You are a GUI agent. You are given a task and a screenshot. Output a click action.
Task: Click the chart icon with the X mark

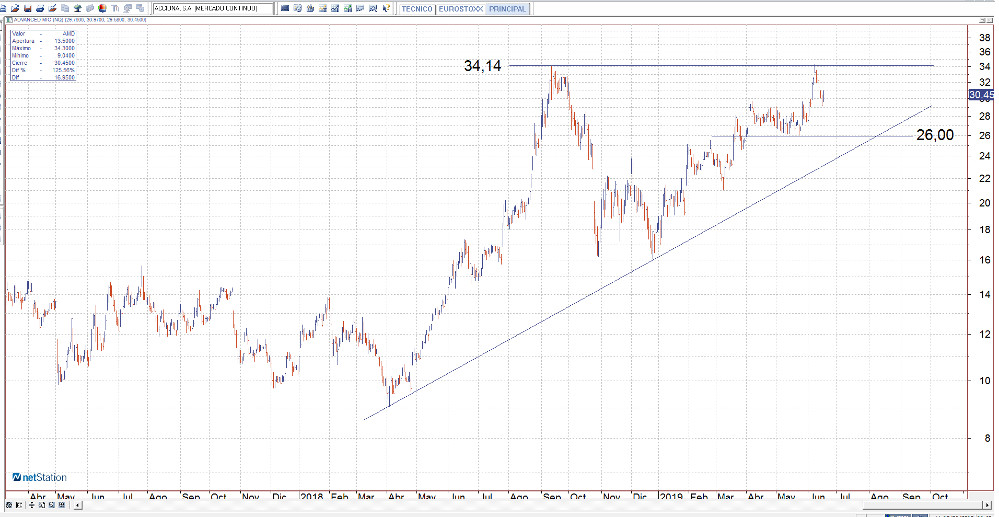(x=373, y=9)
